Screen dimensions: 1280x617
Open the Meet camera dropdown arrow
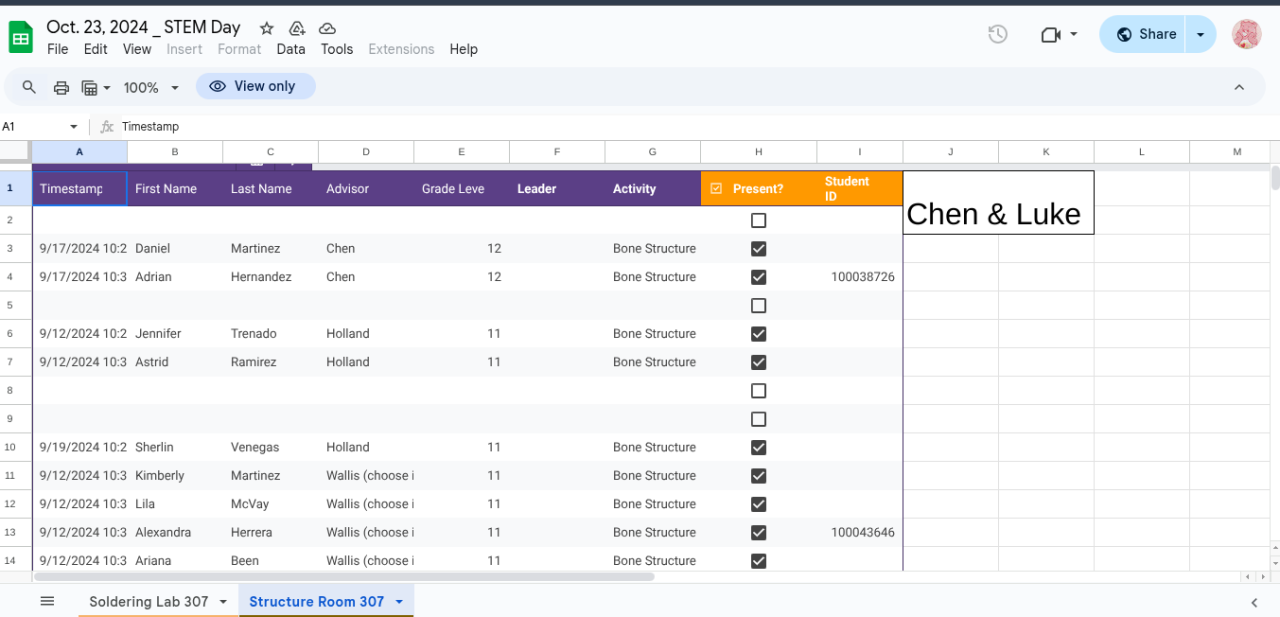coord(1074,34)
